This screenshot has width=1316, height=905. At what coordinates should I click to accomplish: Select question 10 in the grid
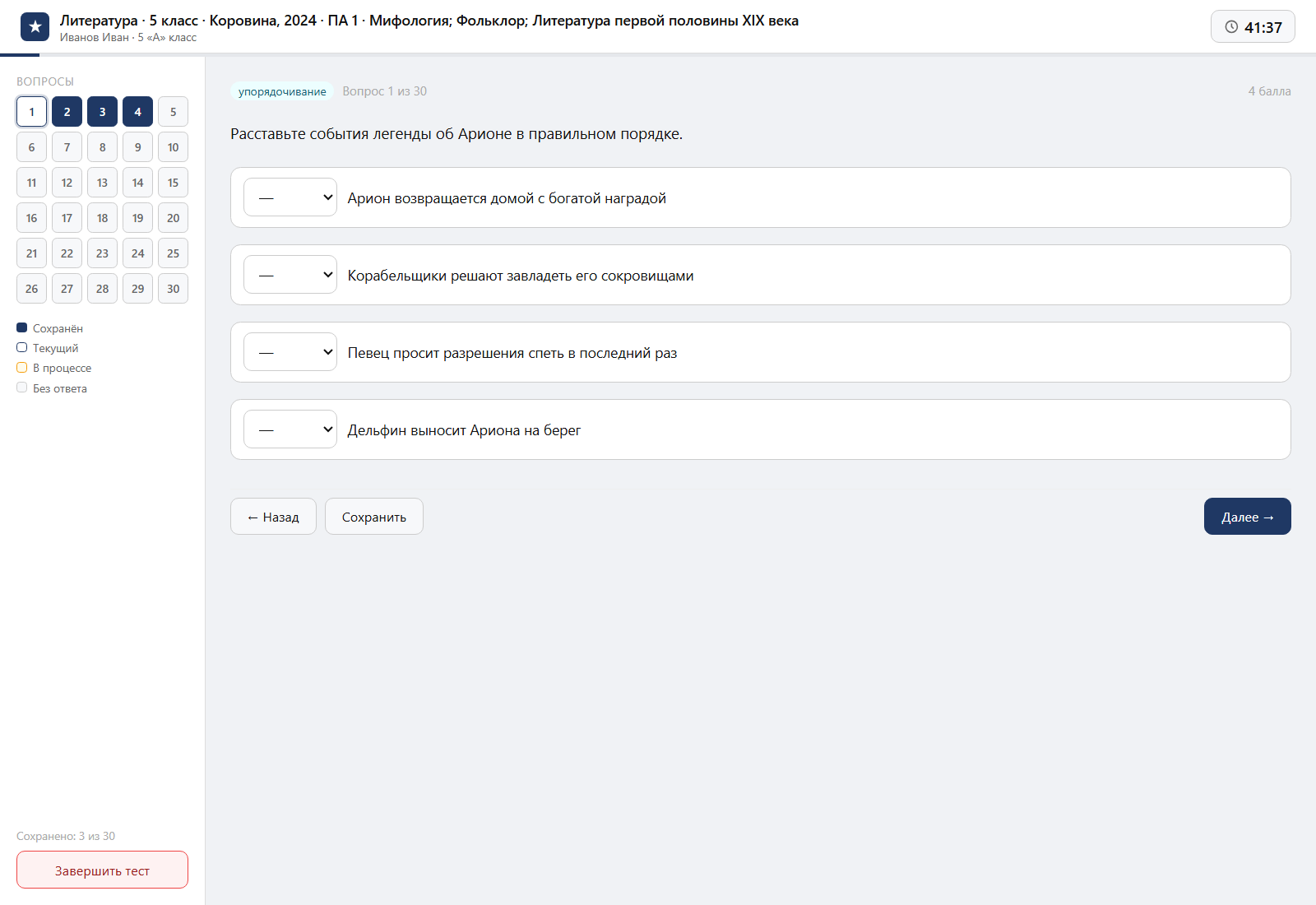[173, 147]
